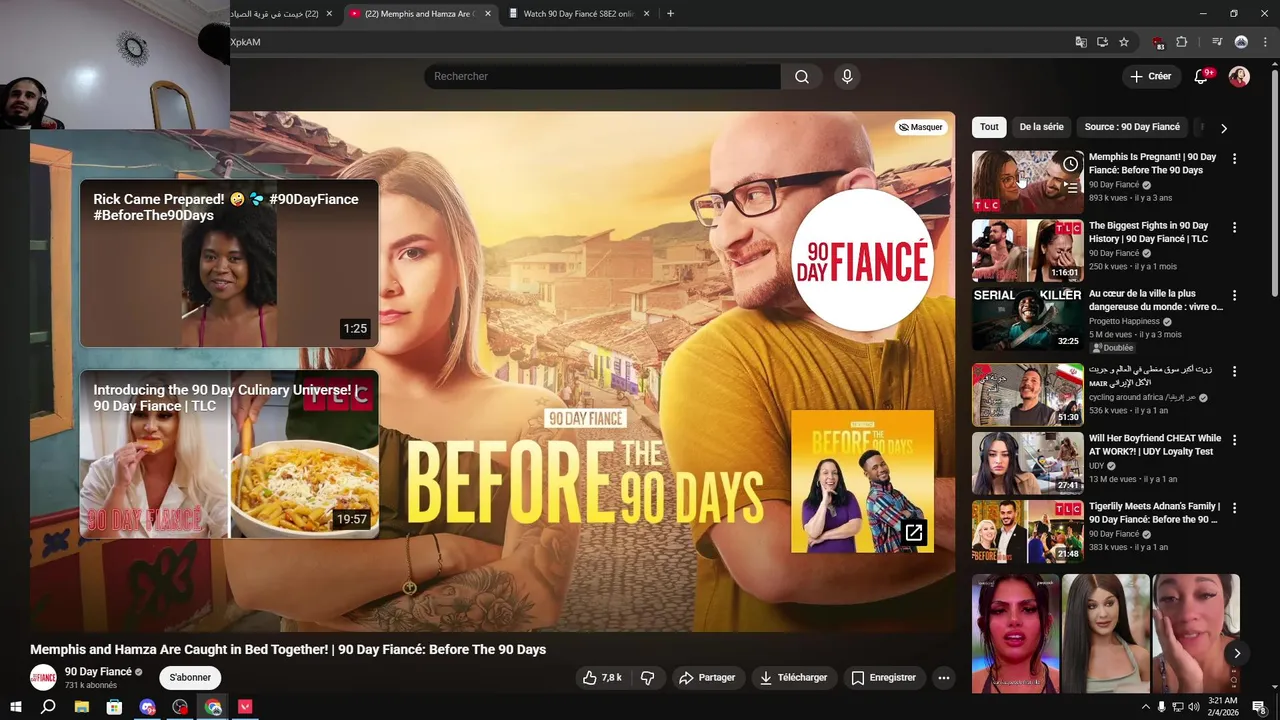Screen dimensions: 1280x720
Task: Switch to Watch 90 Day Fiancé S8E2 tab
Action: pyautogui.click(x=578, y=14)
